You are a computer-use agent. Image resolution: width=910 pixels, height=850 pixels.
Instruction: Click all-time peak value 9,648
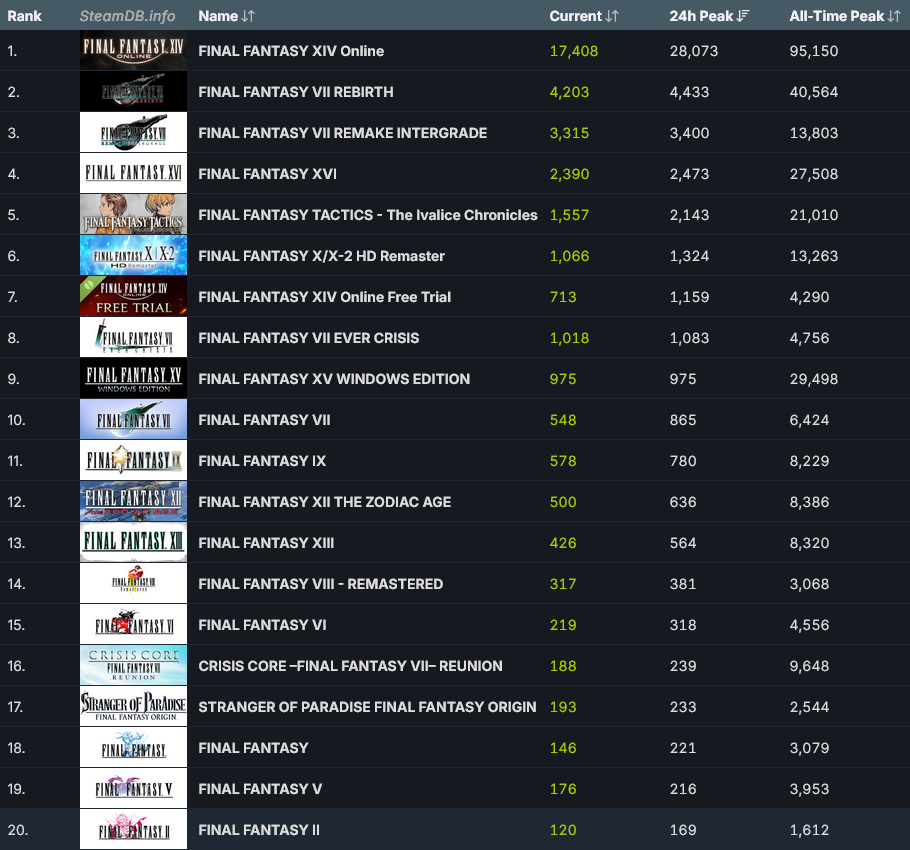click(809, 666)
